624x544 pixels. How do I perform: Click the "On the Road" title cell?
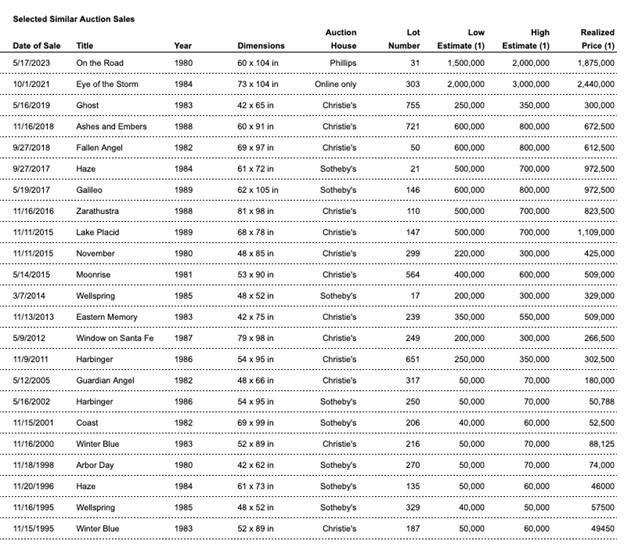point(99,64)
